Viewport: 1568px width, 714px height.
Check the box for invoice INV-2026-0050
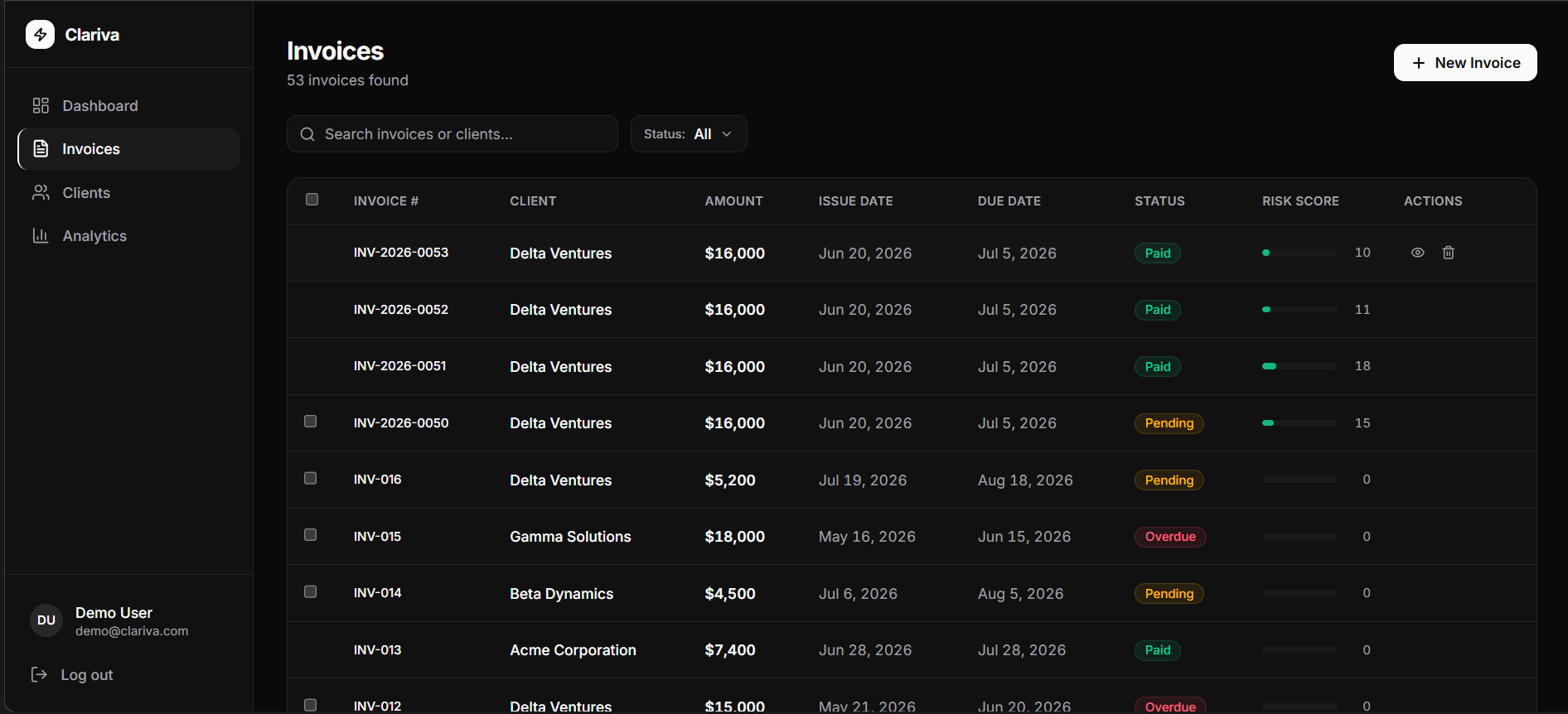[311, 422]
